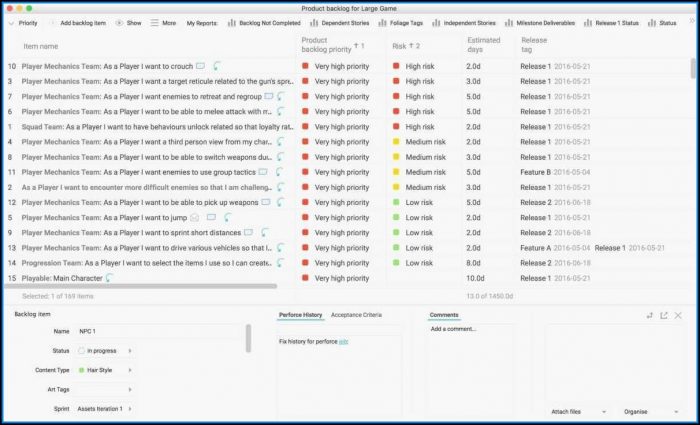Click the dock-position icon left of pop-out icon

[x=650, y=316]
